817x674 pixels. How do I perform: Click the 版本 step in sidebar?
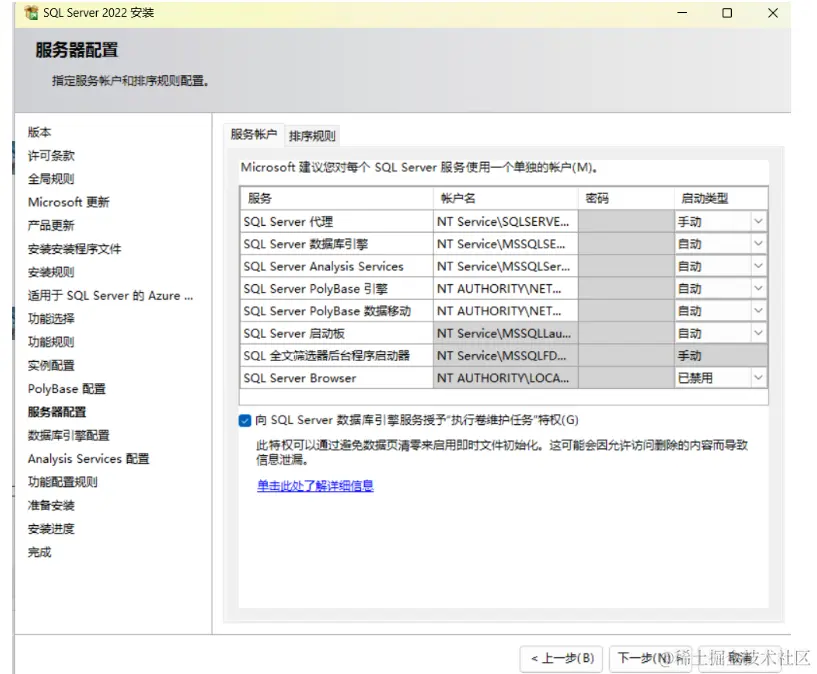click(40, 132)
